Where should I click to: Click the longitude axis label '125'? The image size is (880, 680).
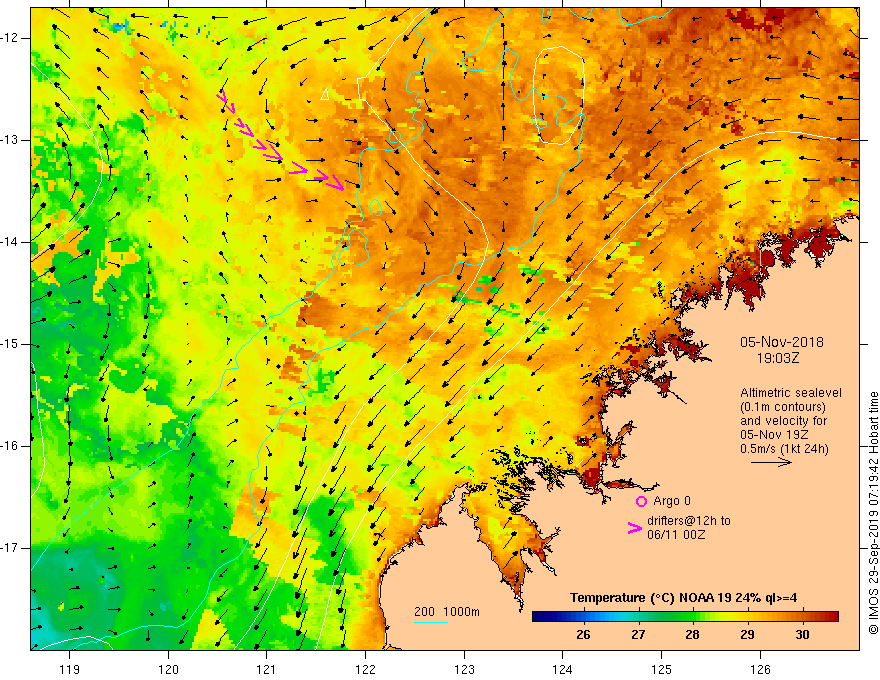tap(662, 669)
